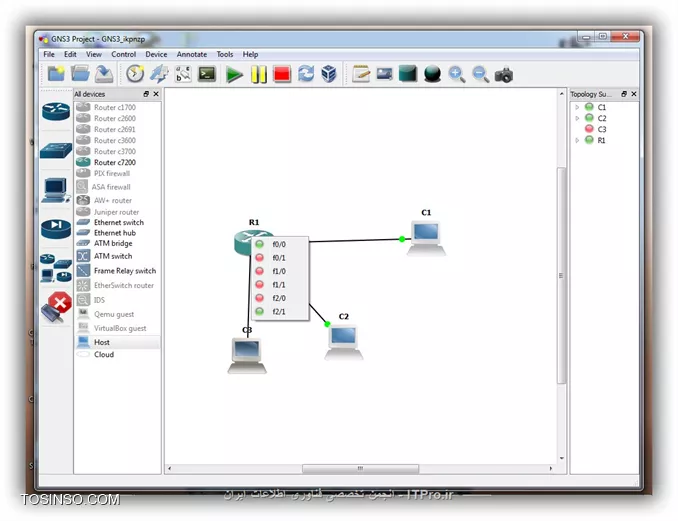Browse routers category in sidebar

click(x=56, y=111)
